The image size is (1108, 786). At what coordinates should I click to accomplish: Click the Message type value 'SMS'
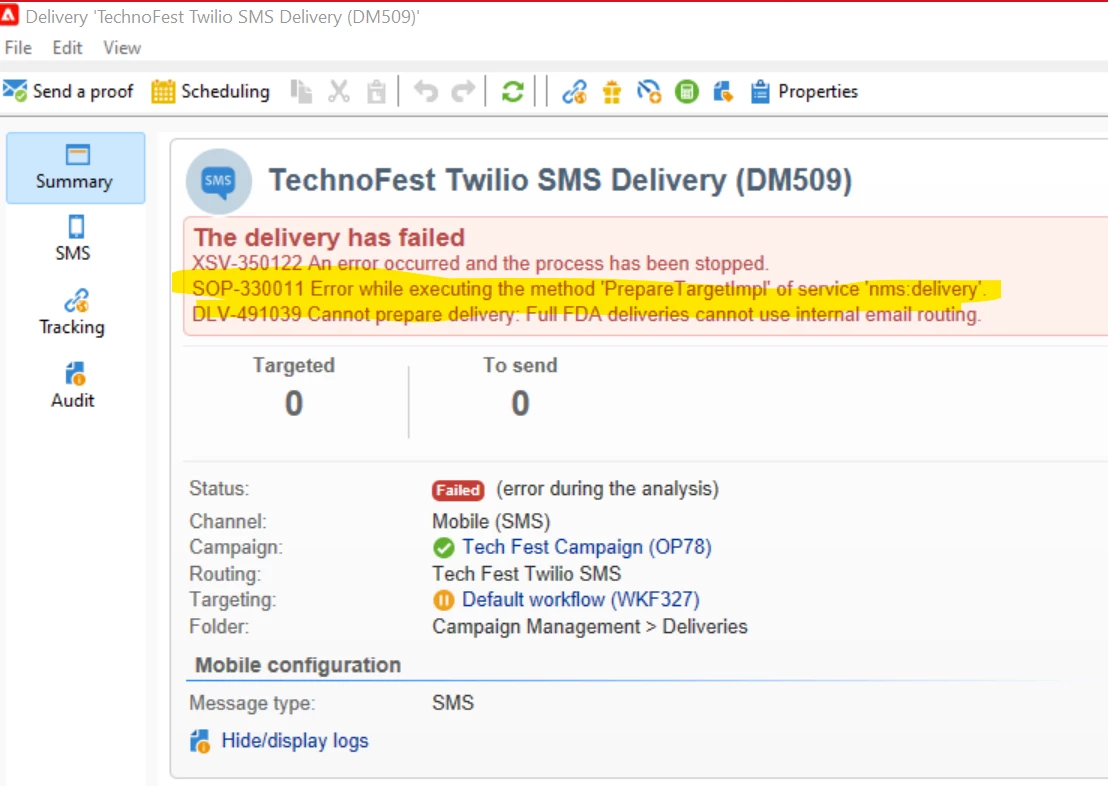[x=453, y=703]
